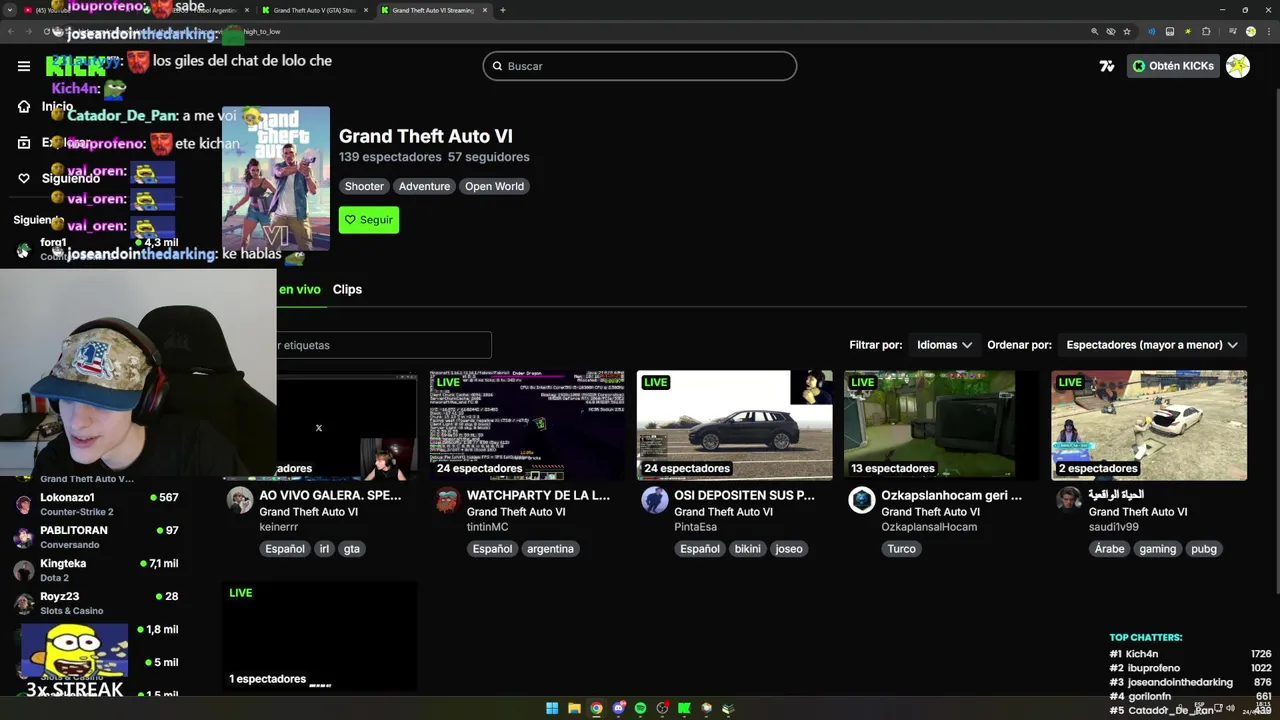Focus the Buscar search field
Viewport: 1280px width, 720px height.
click(640, 66)
